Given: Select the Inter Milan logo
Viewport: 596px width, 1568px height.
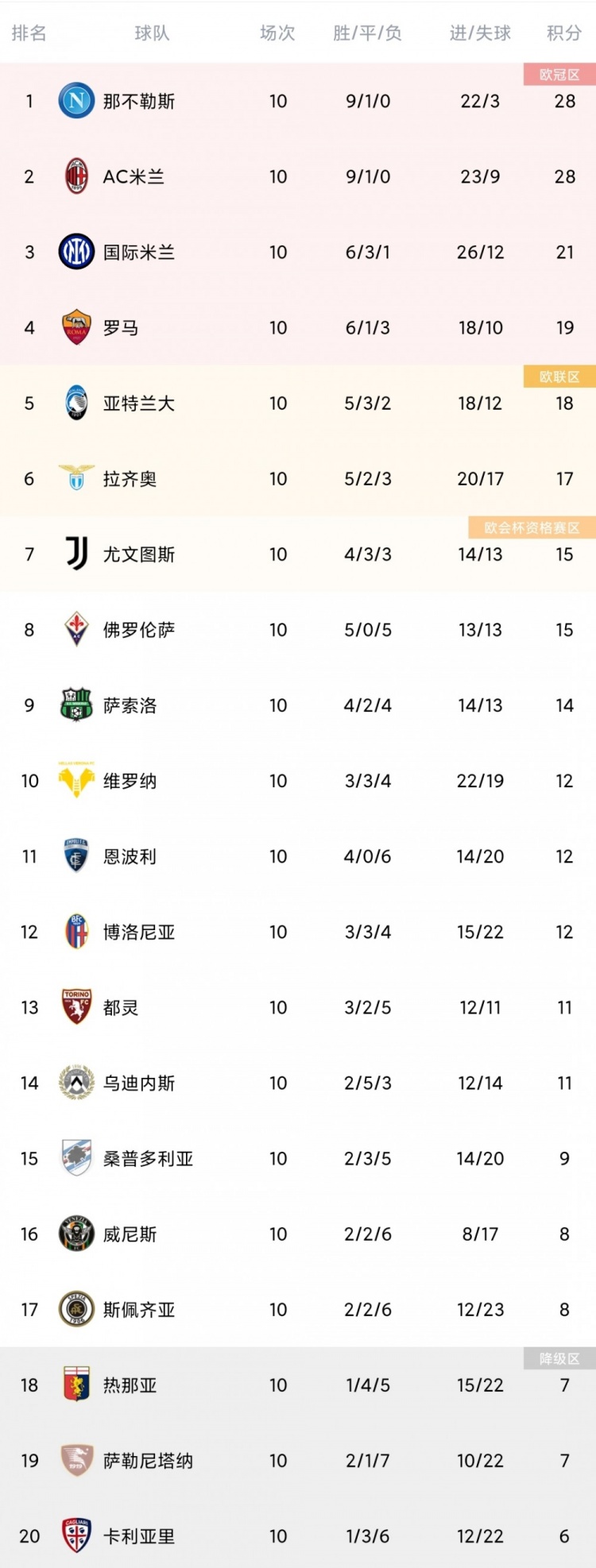Looking at the screenshot, I should (x=76, y=252).
